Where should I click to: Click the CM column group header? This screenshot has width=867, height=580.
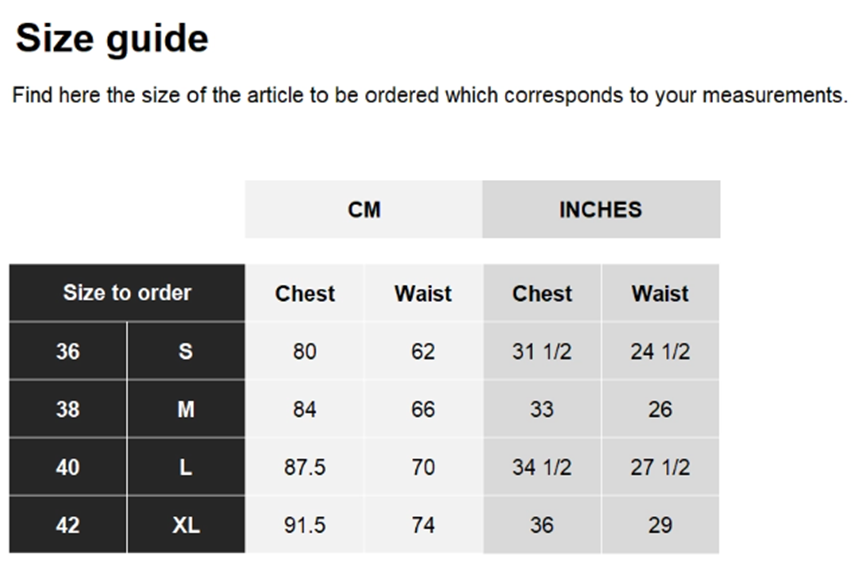364,210
